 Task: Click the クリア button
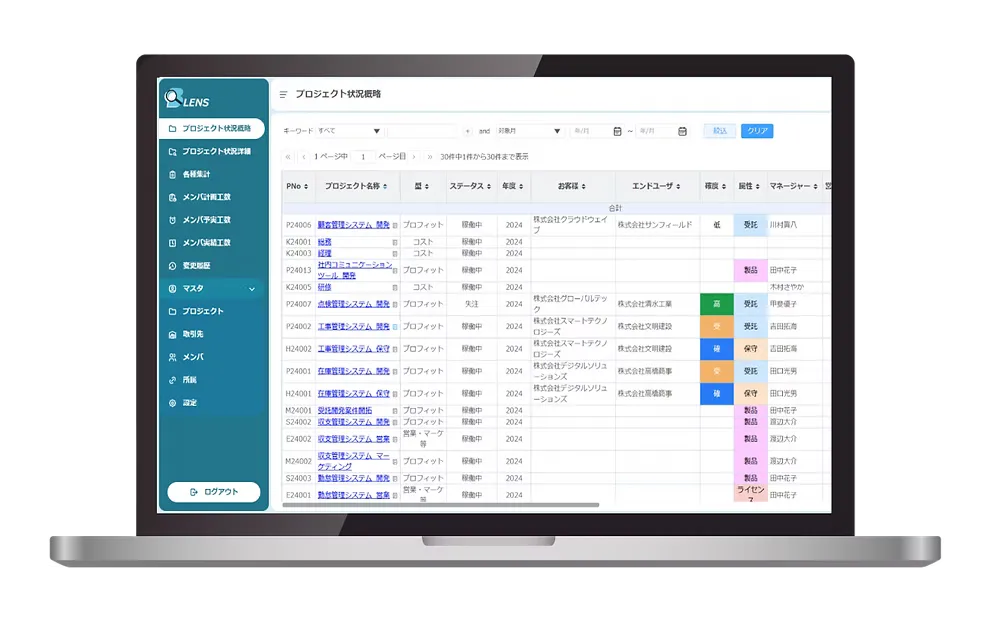tap(757, 131)
